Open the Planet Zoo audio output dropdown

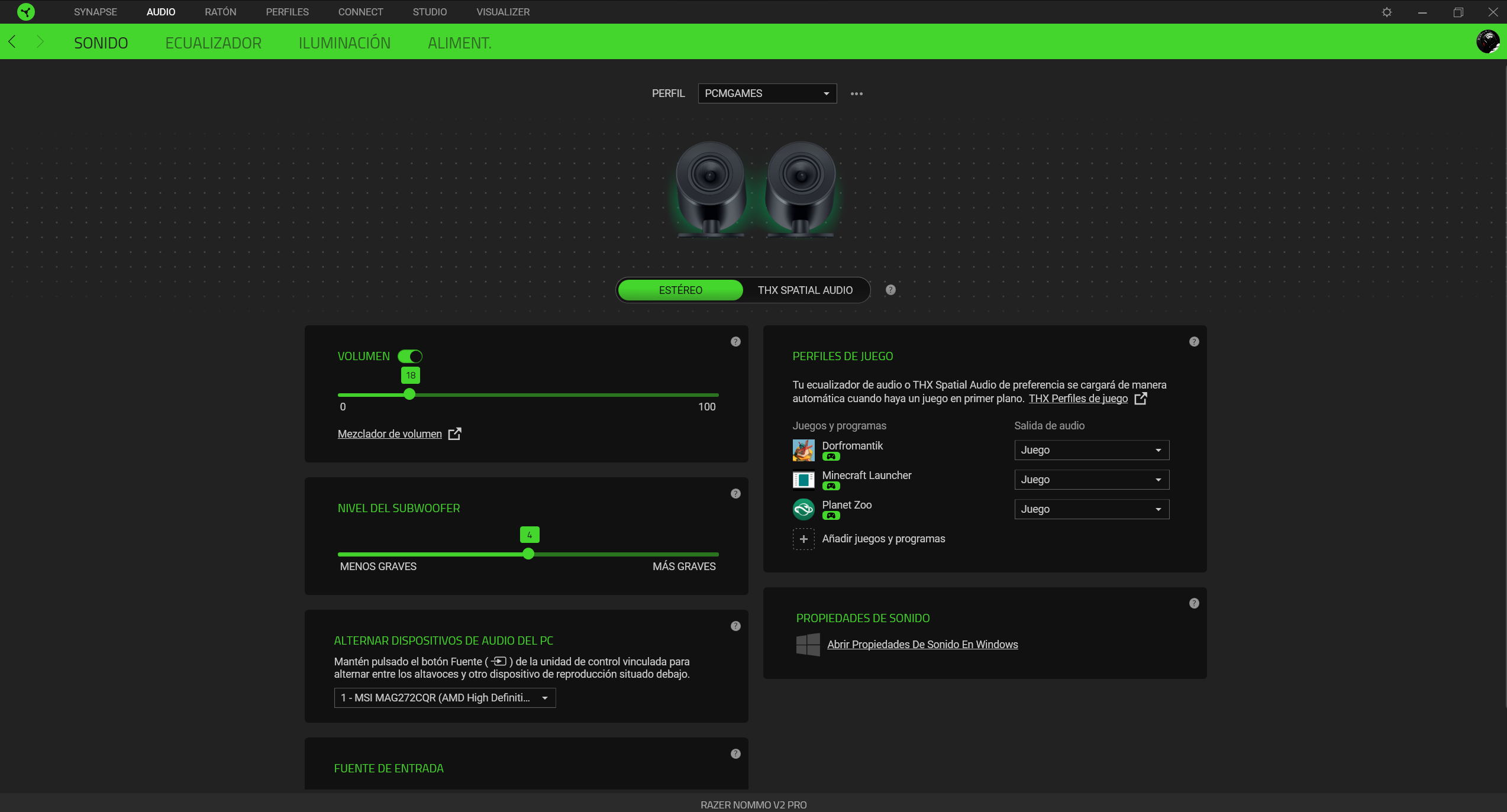pyautogui.click(x=1092, y=509)
